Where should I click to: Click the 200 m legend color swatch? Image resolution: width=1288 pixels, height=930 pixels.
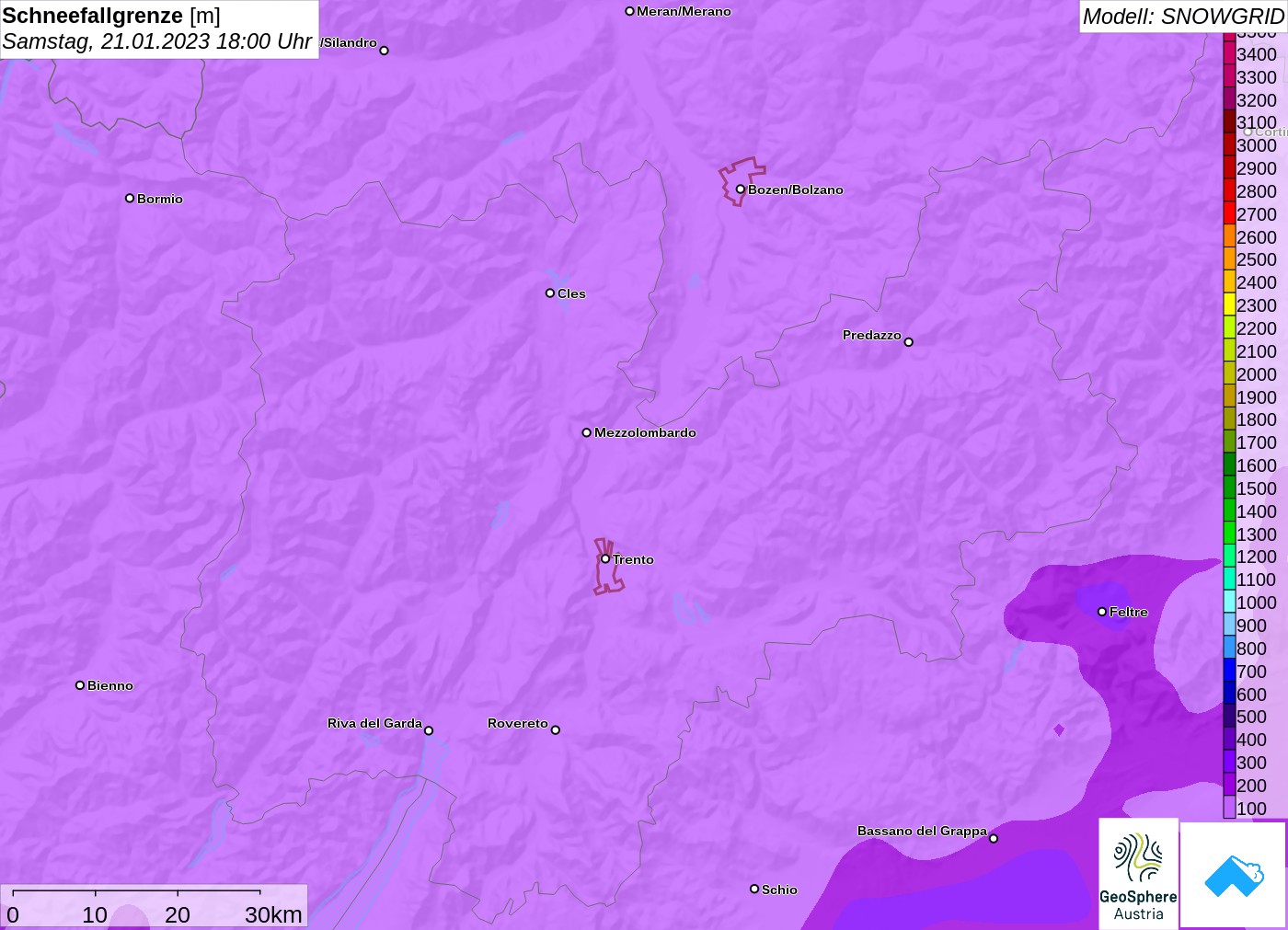pyautogui.click(x=1229, y=785)
